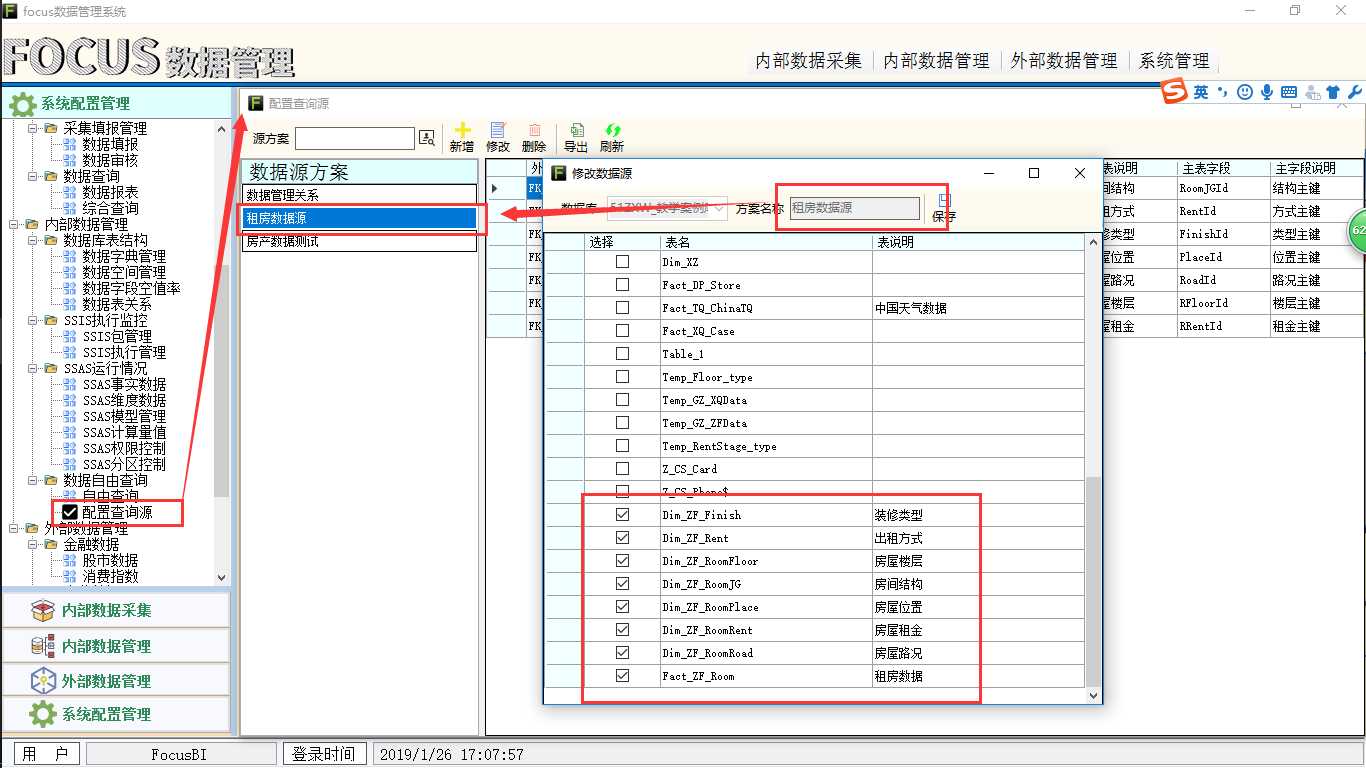The image size is (1366, 768).
Task: Select the 数据填报 tree item
Action: click(110, 144)
